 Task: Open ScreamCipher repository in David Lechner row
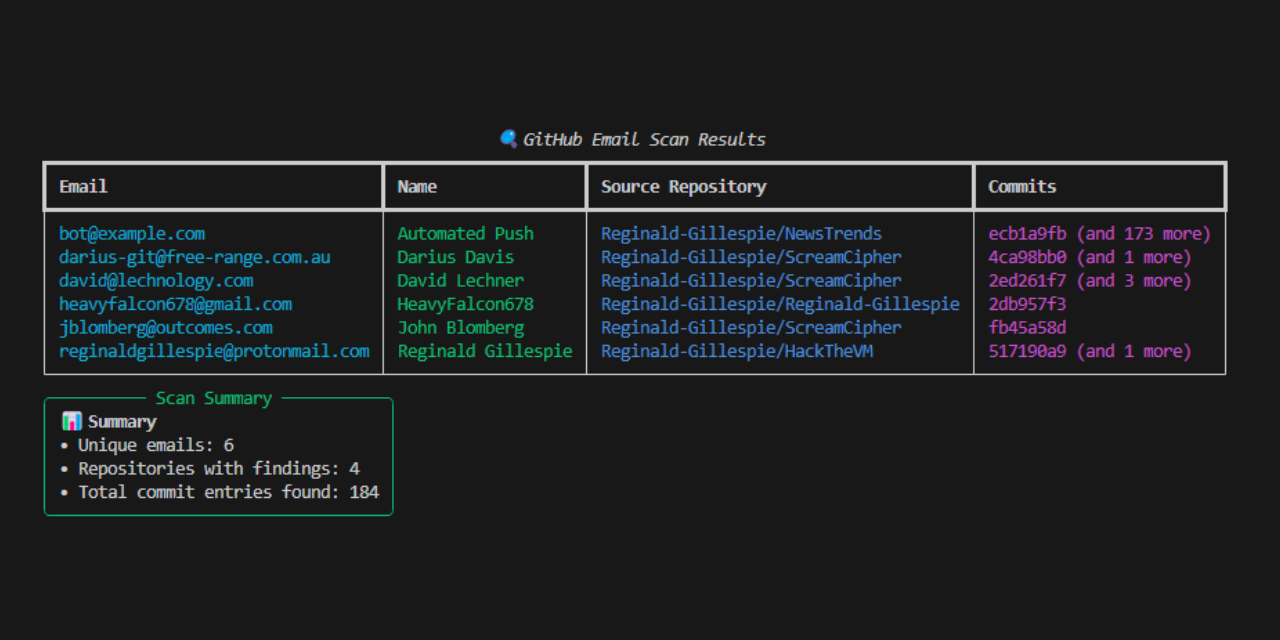pyautogui.click(x=751, y=280)
